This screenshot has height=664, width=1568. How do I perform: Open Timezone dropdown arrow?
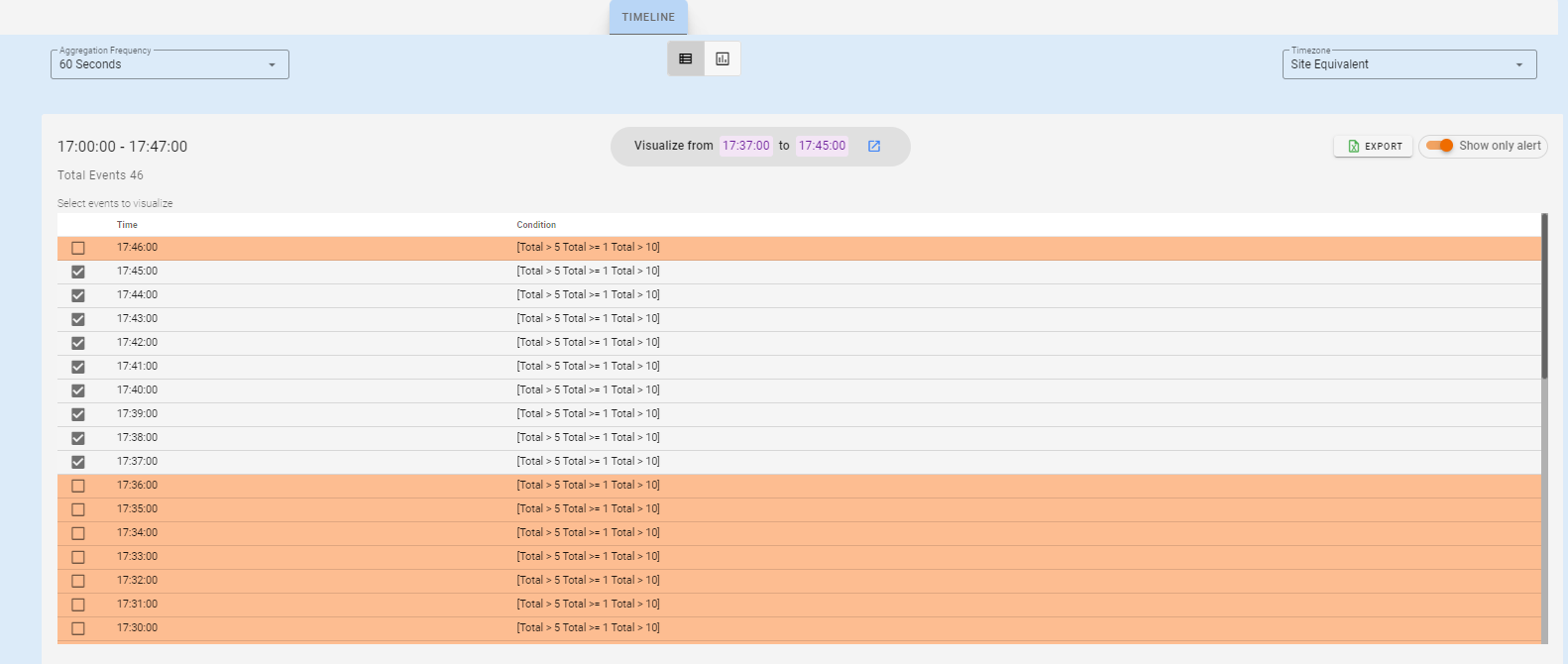(1518, 65)
